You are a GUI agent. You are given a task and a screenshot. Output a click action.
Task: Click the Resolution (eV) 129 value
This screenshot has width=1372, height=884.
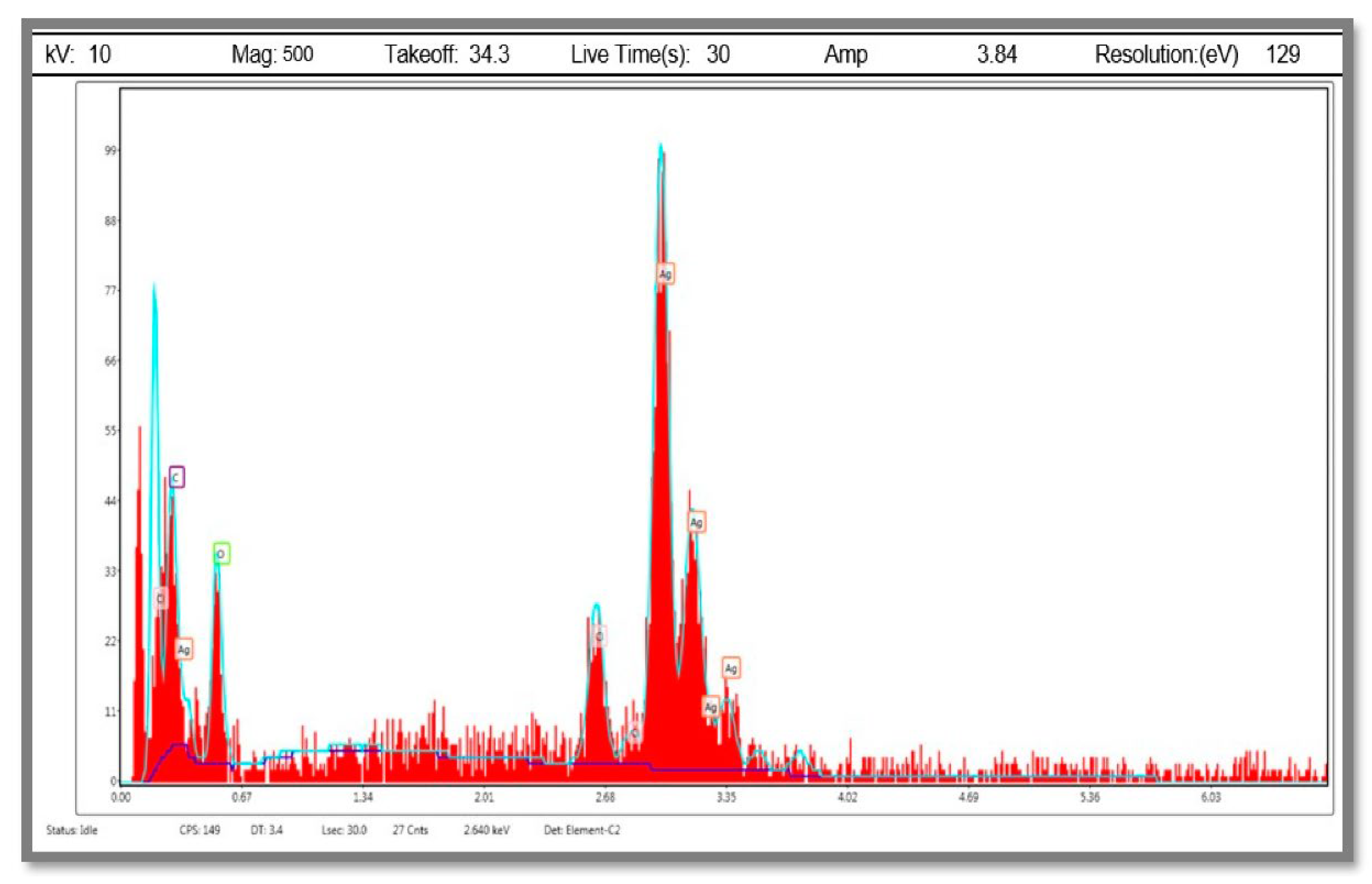[x=1282, y=54]
